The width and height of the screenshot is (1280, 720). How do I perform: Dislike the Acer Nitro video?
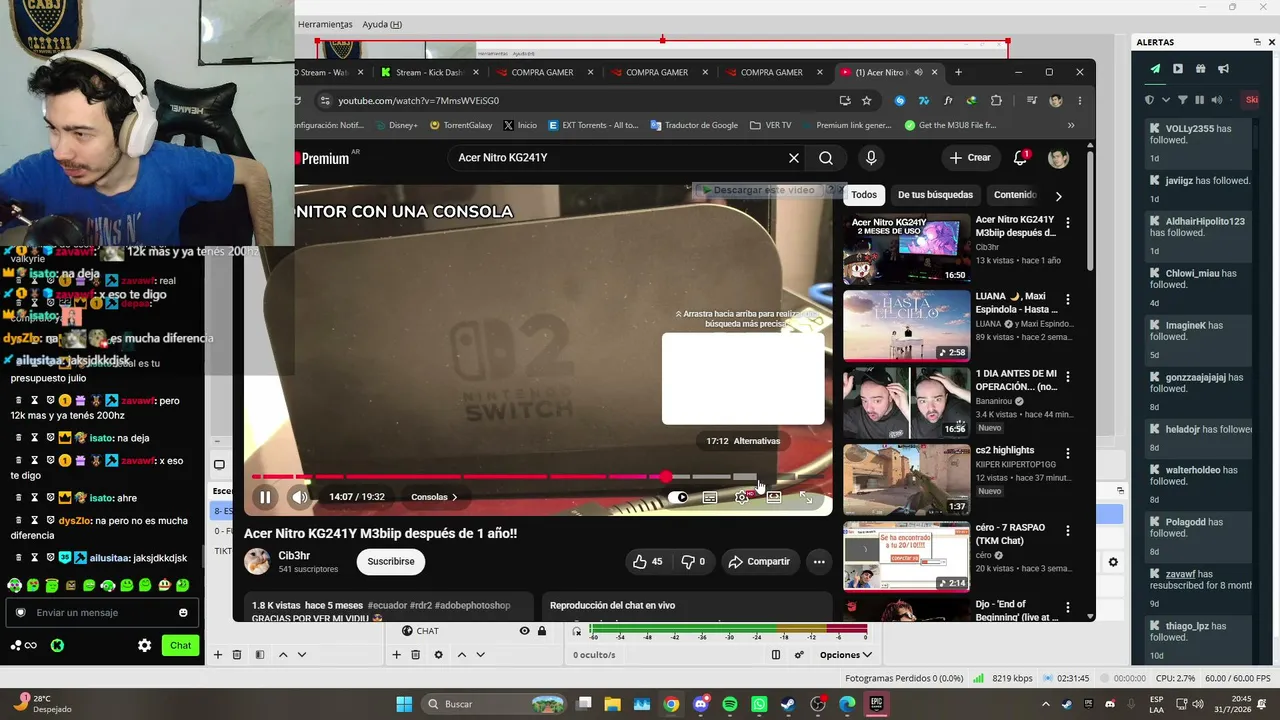tap(693, 562)
